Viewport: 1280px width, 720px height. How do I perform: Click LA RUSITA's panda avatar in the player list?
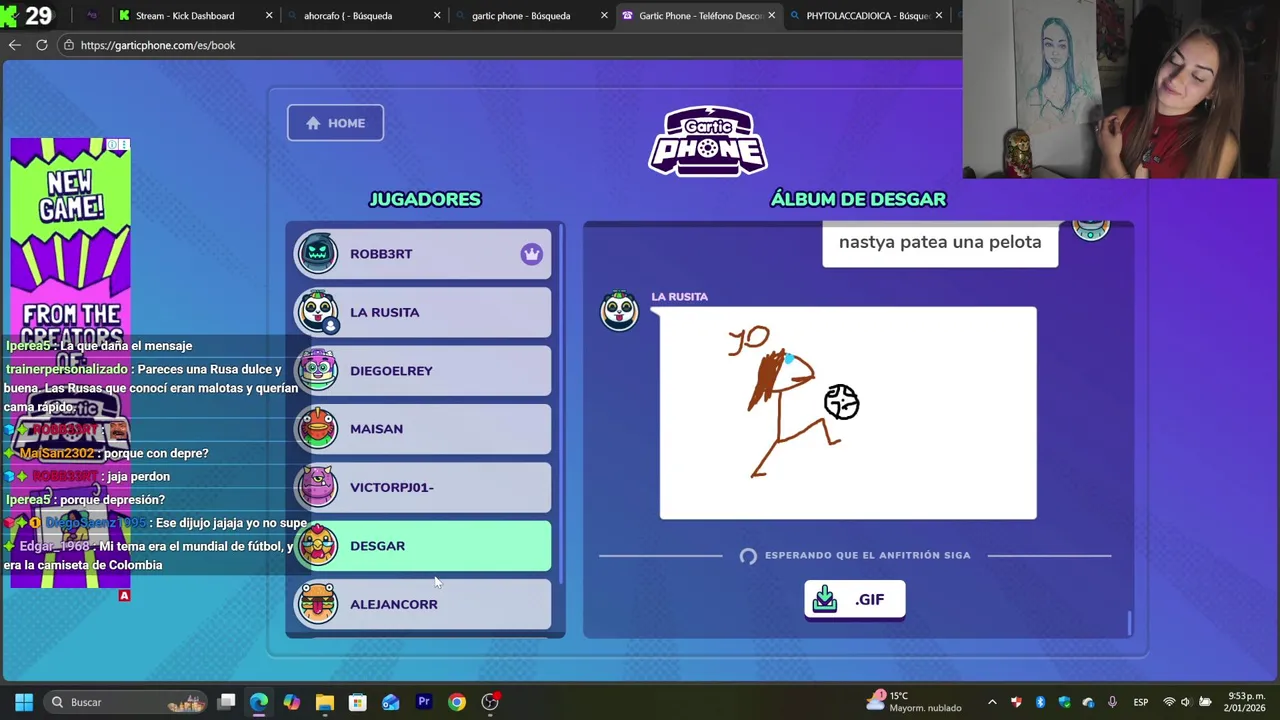click(318, 312)
